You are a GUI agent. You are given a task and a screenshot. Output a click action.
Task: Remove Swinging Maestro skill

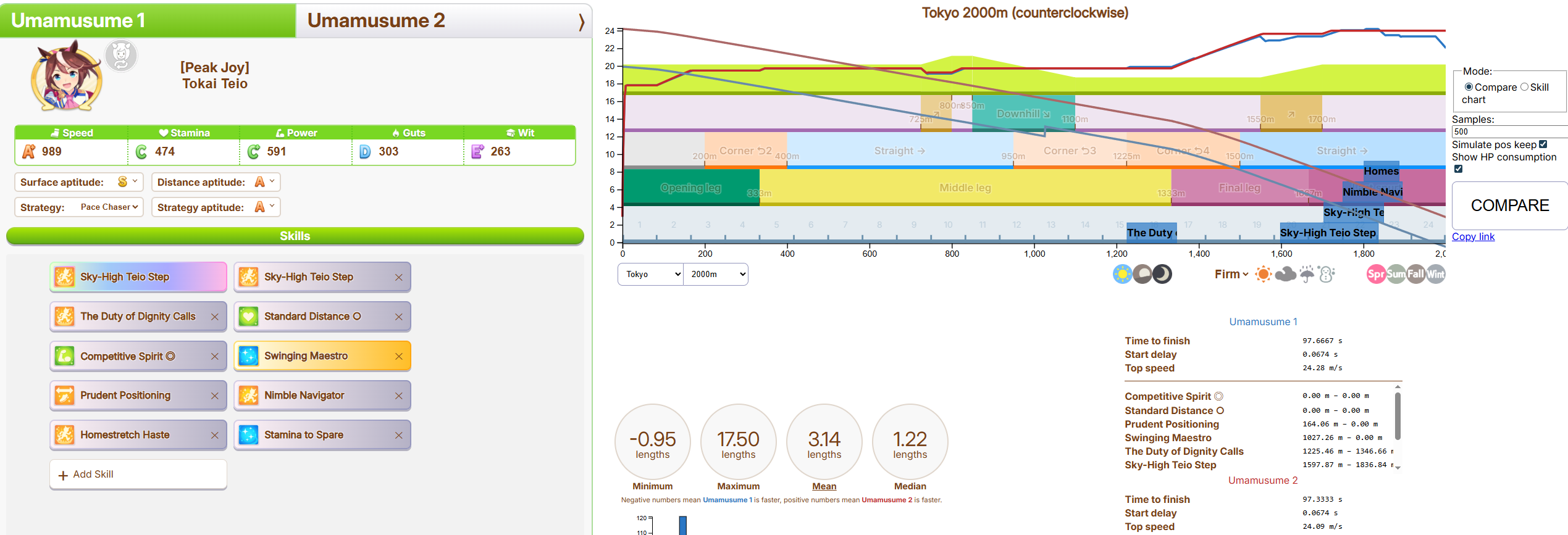click(x=399, y=357)
